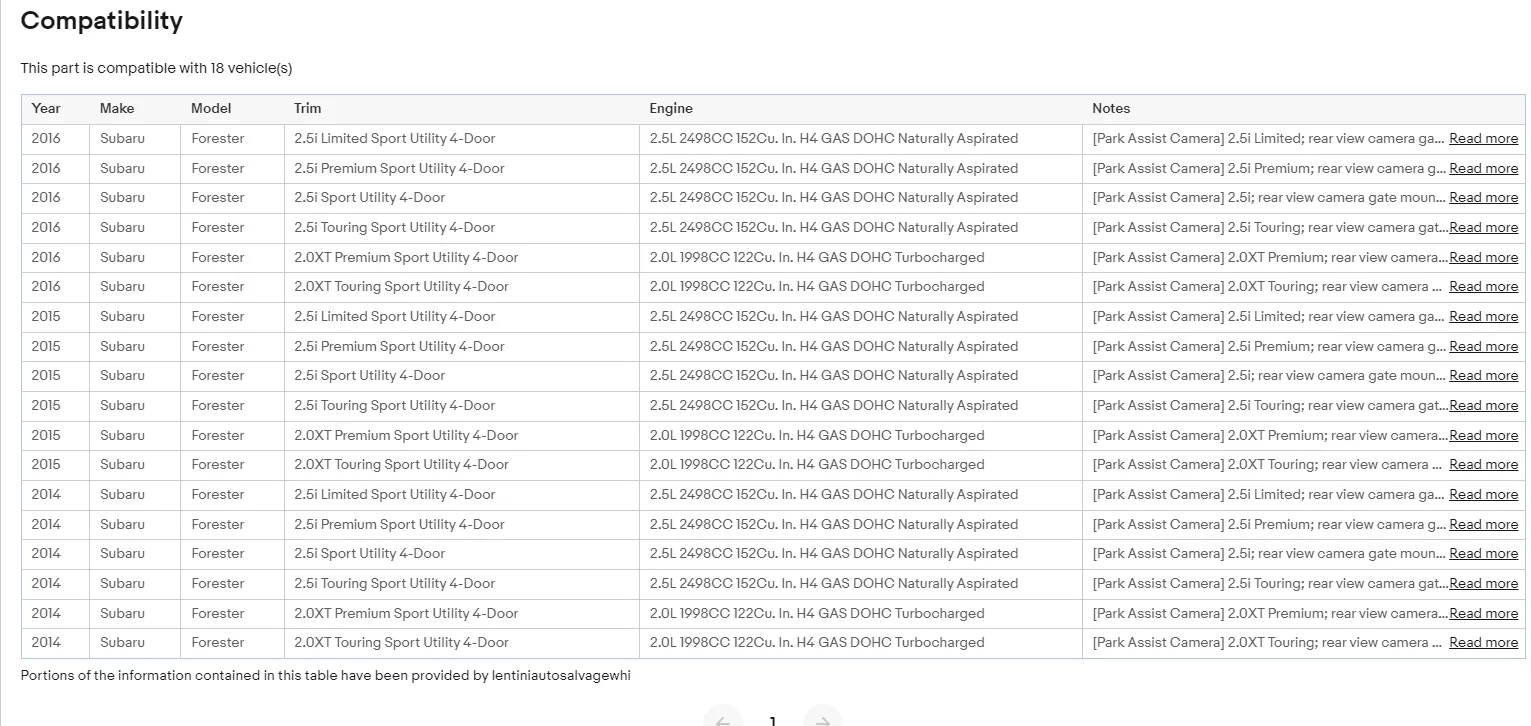Click the Compatibility section heading

tap(102, 21)
